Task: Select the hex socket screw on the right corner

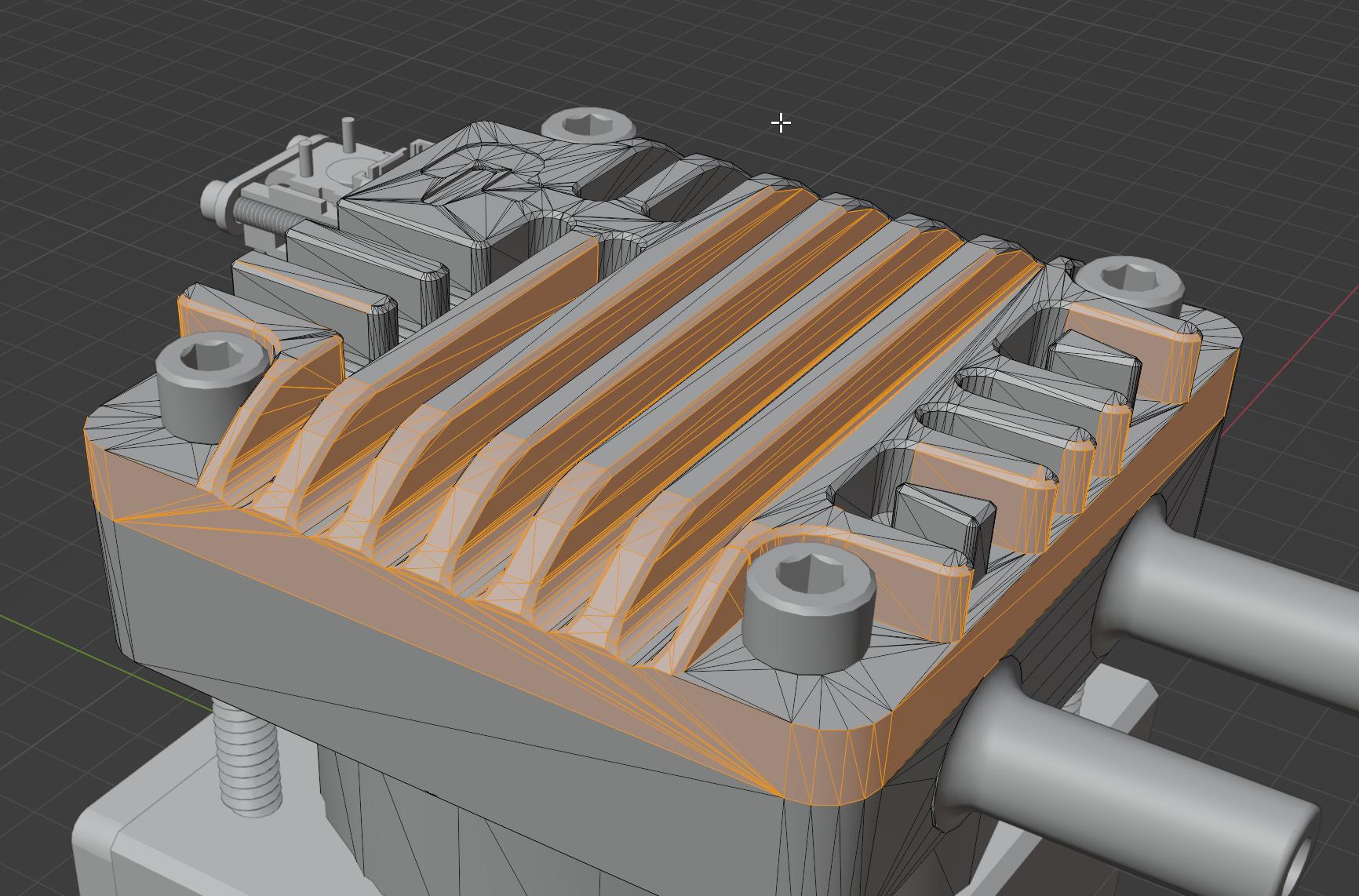Action: 1128,285
